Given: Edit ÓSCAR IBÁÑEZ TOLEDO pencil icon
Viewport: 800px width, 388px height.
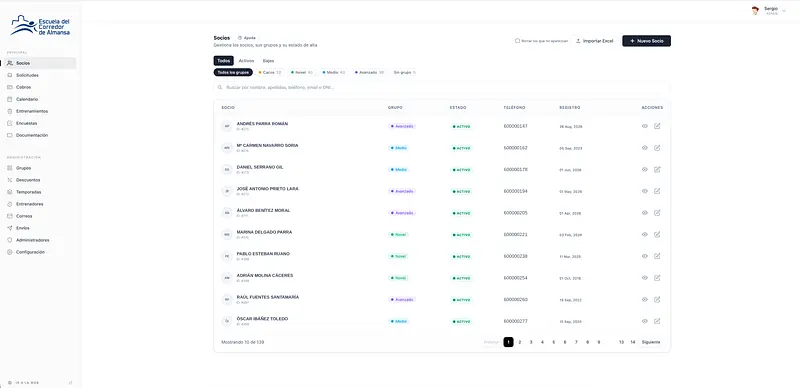Looking at the screenshot, I should click(x=657, y=321).
